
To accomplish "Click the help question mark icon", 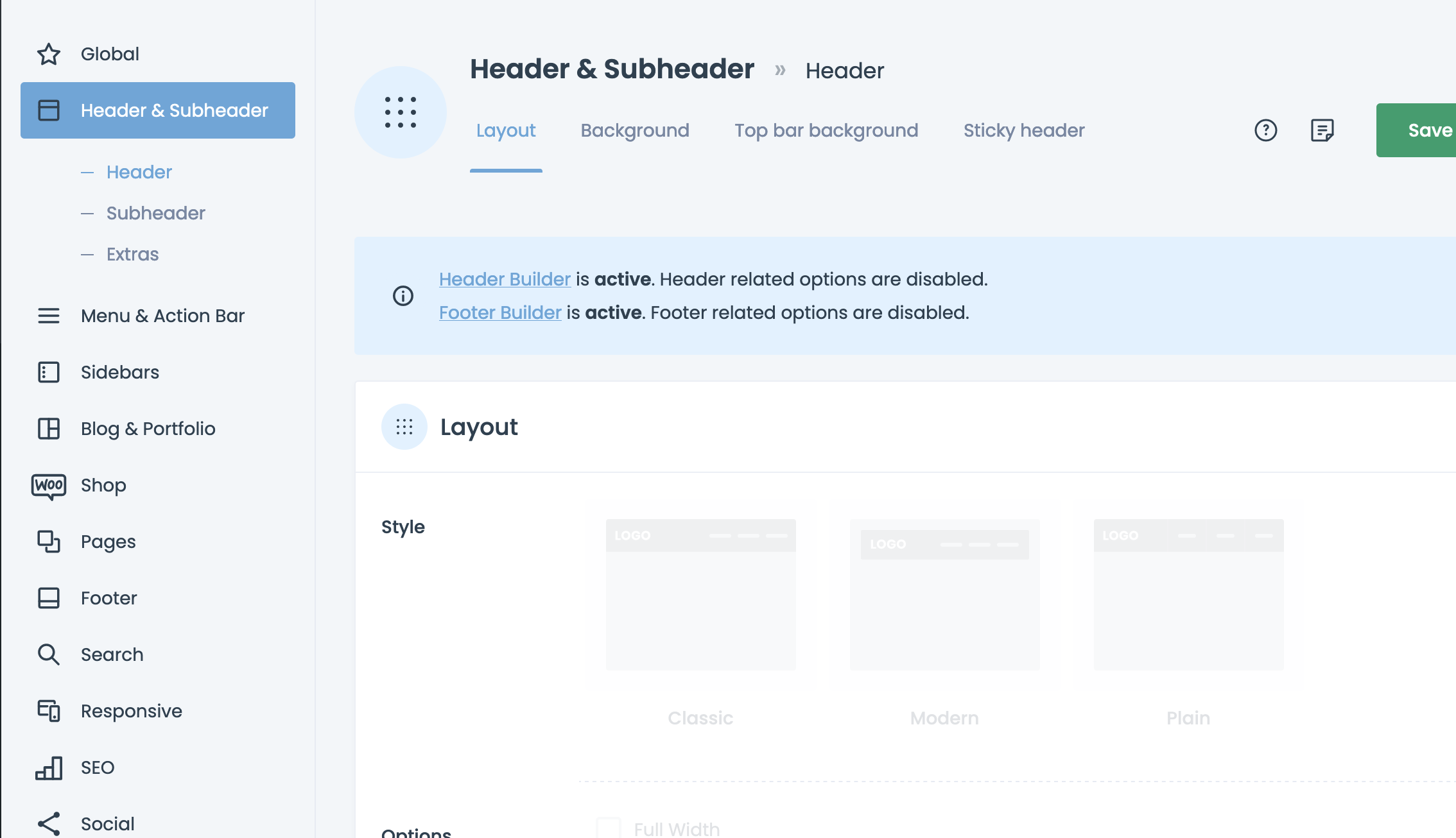I will coord(1264,130).
